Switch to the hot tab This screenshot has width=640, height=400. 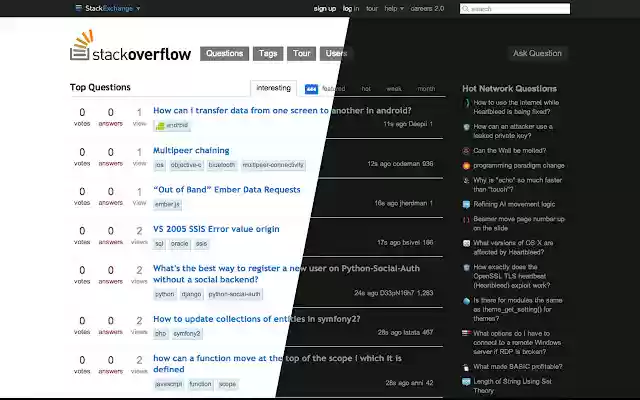coord(366,89)
